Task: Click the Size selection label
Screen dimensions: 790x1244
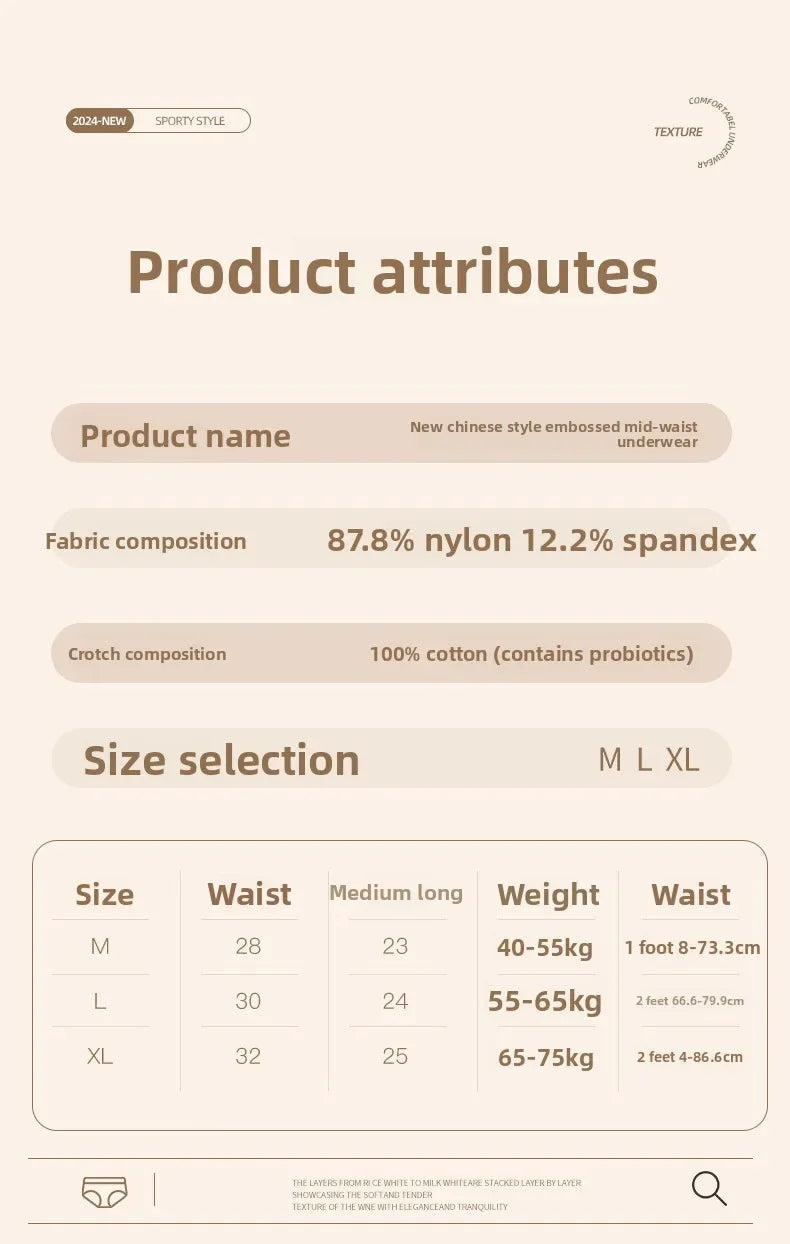Action: 221,760
